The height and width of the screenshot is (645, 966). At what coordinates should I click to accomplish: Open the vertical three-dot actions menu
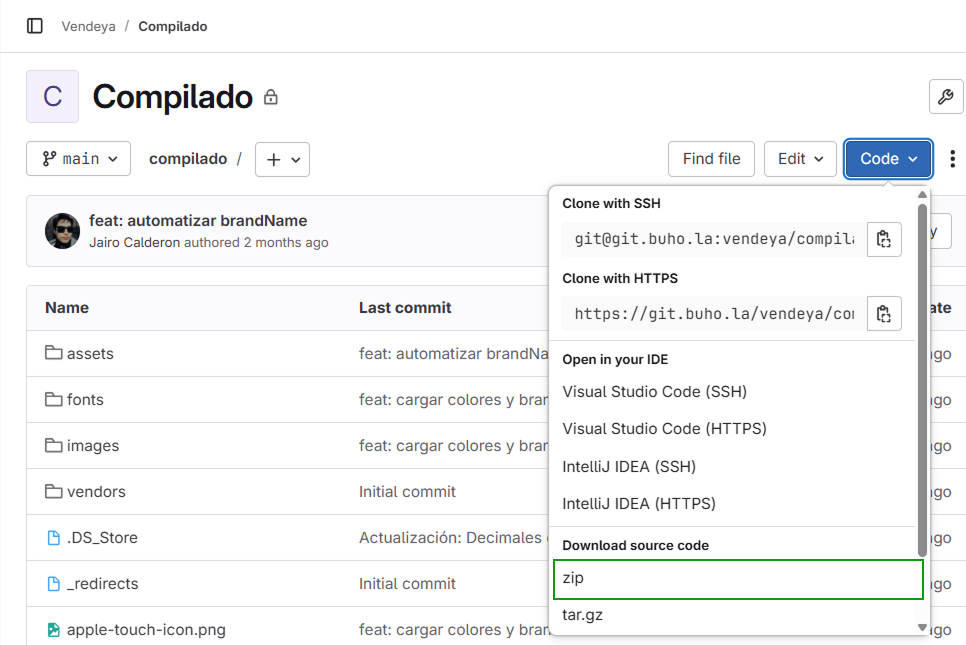point(952,159)
